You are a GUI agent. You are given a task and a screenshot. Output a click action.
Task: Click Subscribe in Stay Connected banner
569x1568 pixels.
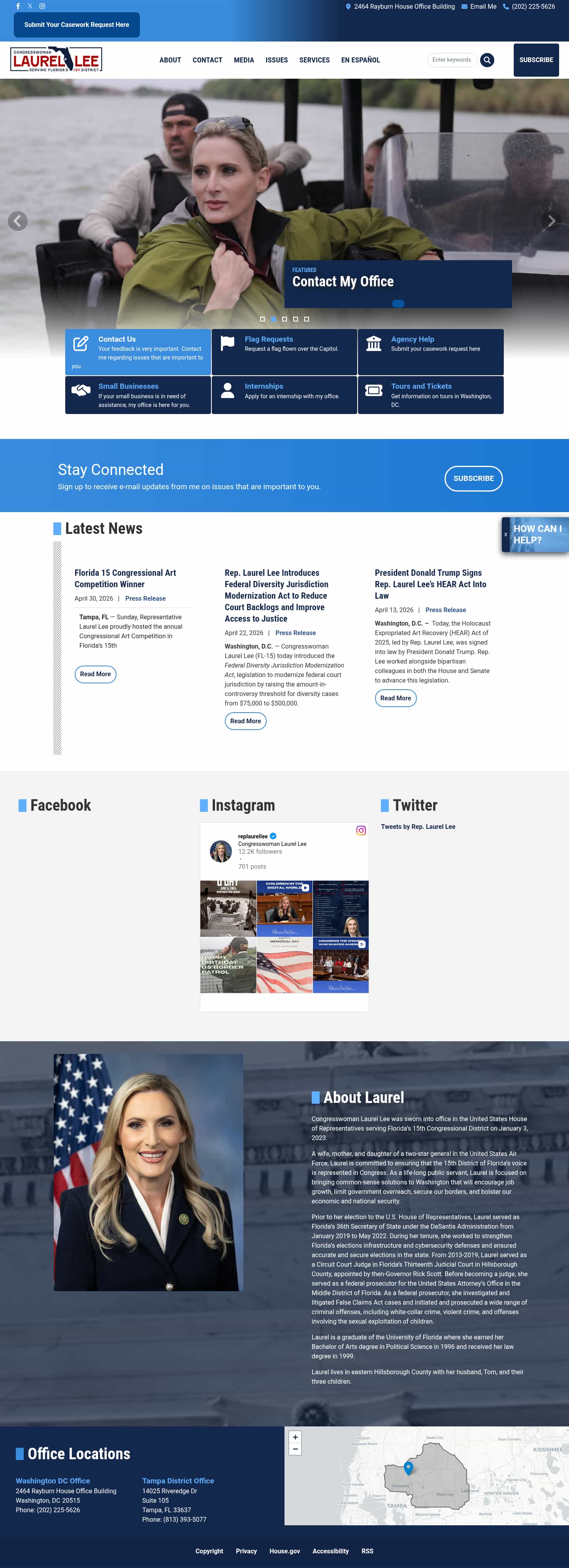(x=473, y=479)
